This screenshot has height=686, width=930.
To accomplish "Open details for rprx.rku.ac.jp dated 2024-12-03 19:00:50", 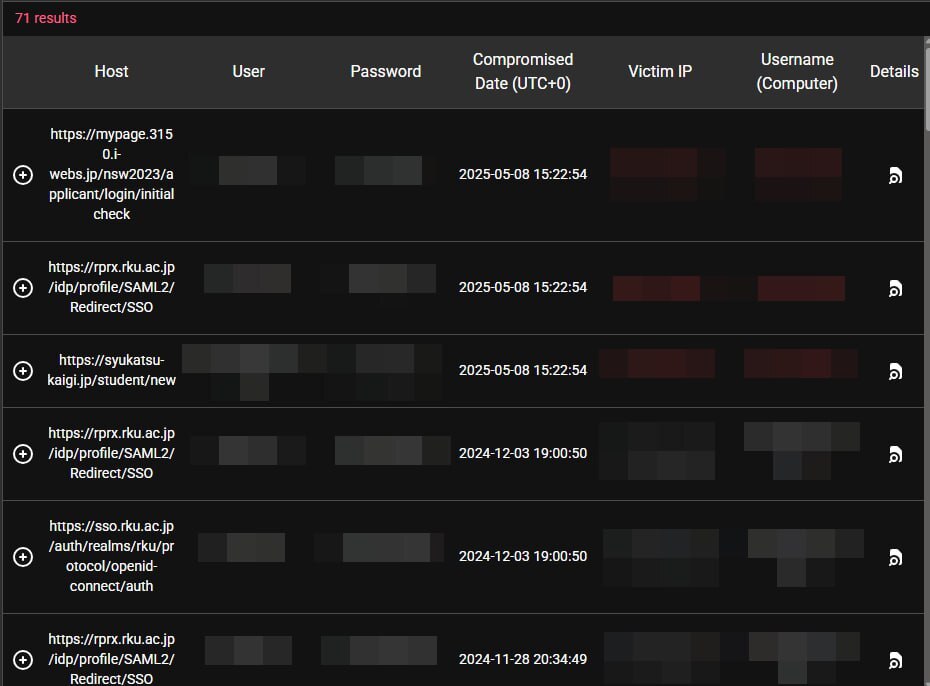I will coord(895,455).
